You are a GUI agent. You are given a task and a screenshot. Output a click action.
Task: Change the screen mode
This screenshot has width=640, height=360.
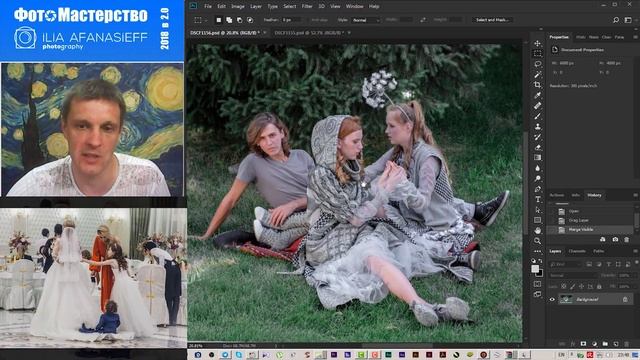(x=538, y=294)
